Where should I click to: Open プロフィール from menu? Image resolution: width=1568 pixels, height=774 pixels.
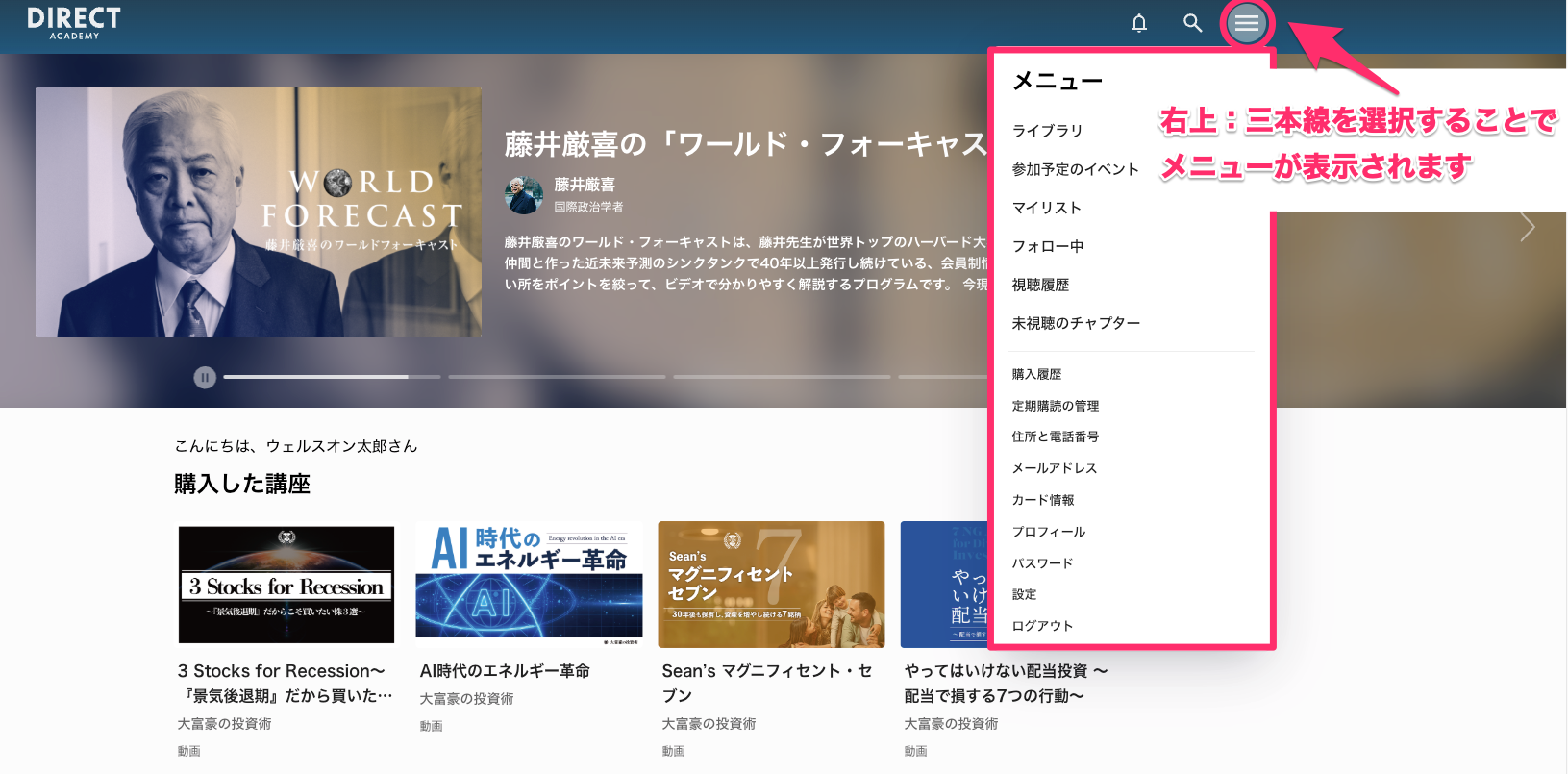coord(1048,532)
